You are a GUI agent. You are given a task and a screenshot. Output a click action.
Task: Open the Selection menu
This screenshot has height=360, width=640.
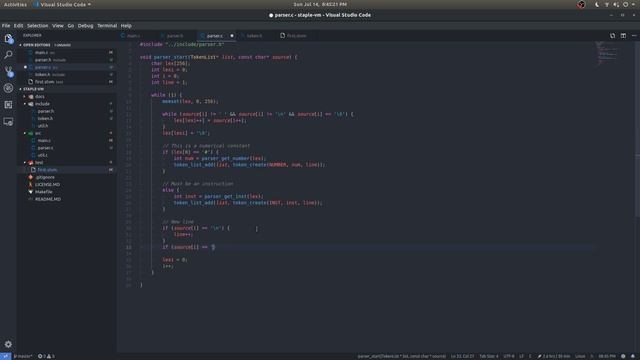pos(38,26)
